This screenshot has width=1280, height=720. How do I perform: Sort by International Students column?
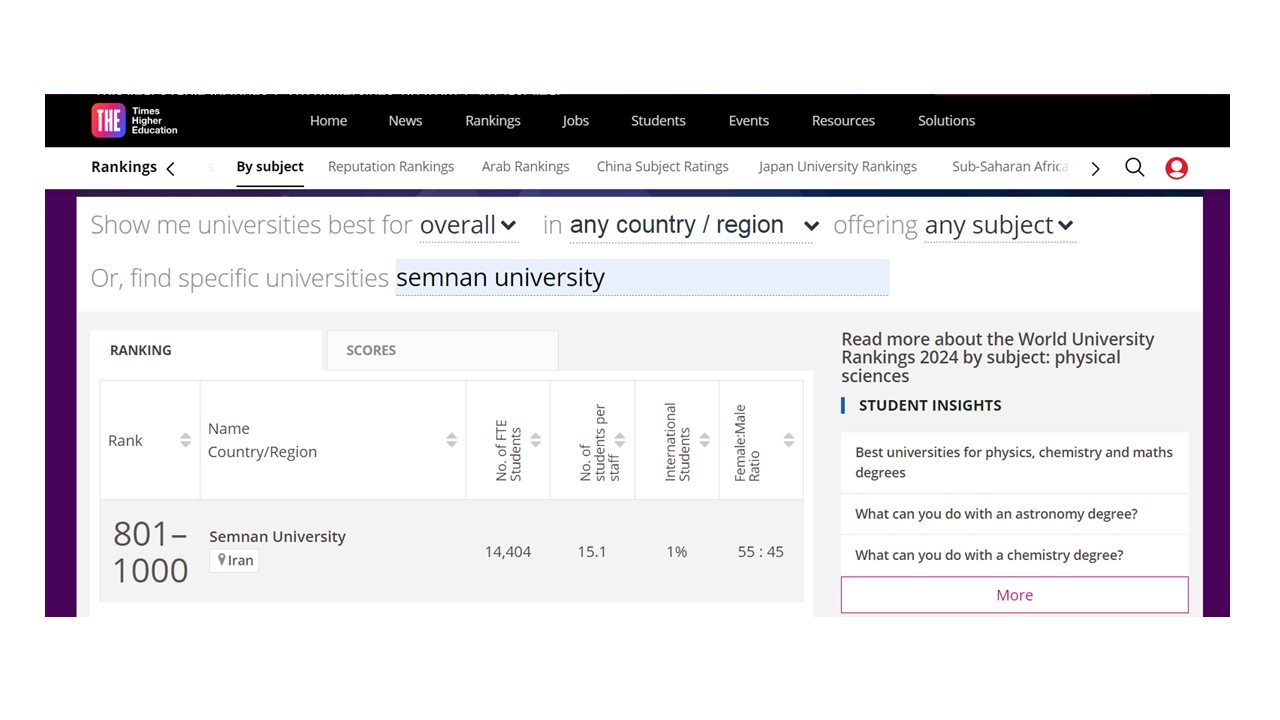tap(704, 440)
